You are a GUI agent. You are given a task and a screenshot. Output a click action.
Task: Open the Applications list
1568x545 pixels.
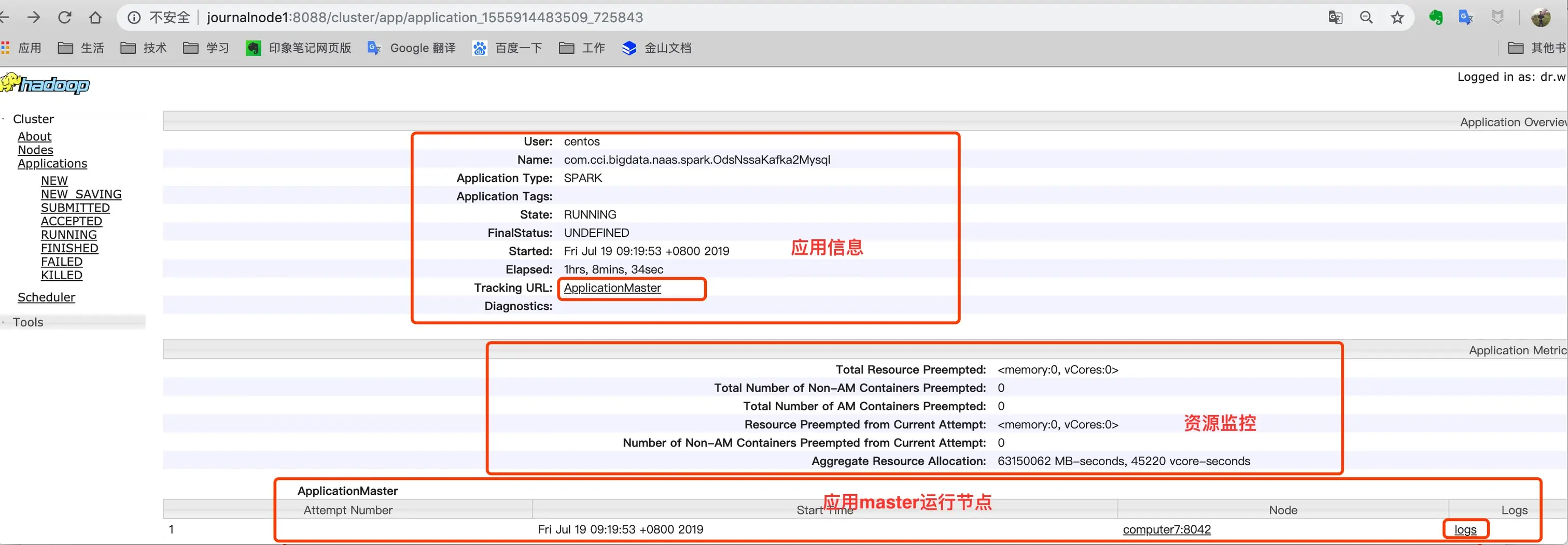pyautogui.click(x=52, y=164)
